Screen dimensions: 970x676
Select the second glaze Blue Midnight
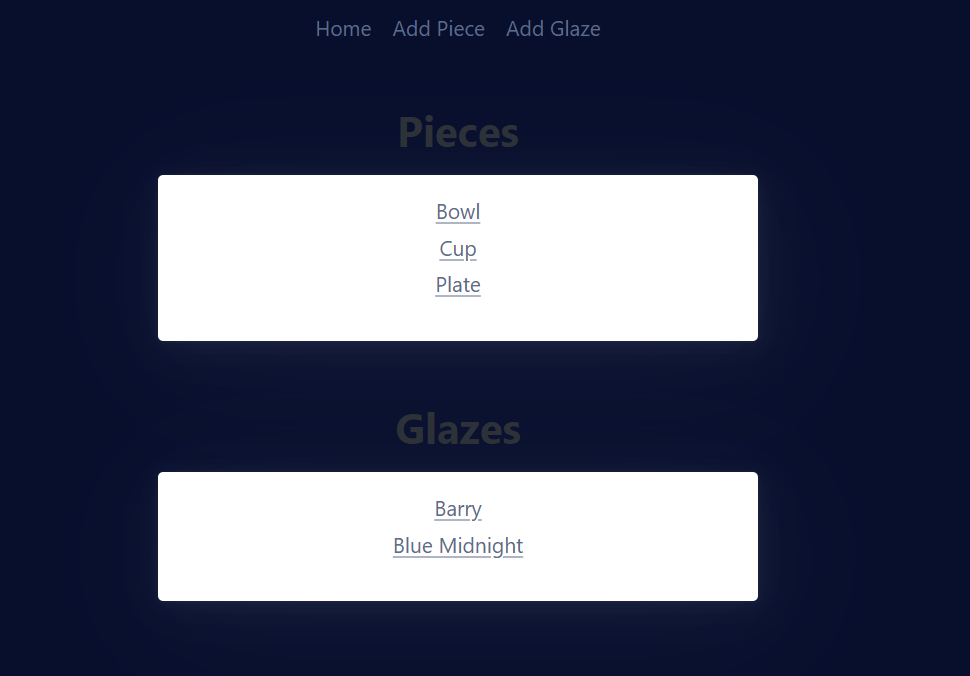coord(458,546)
